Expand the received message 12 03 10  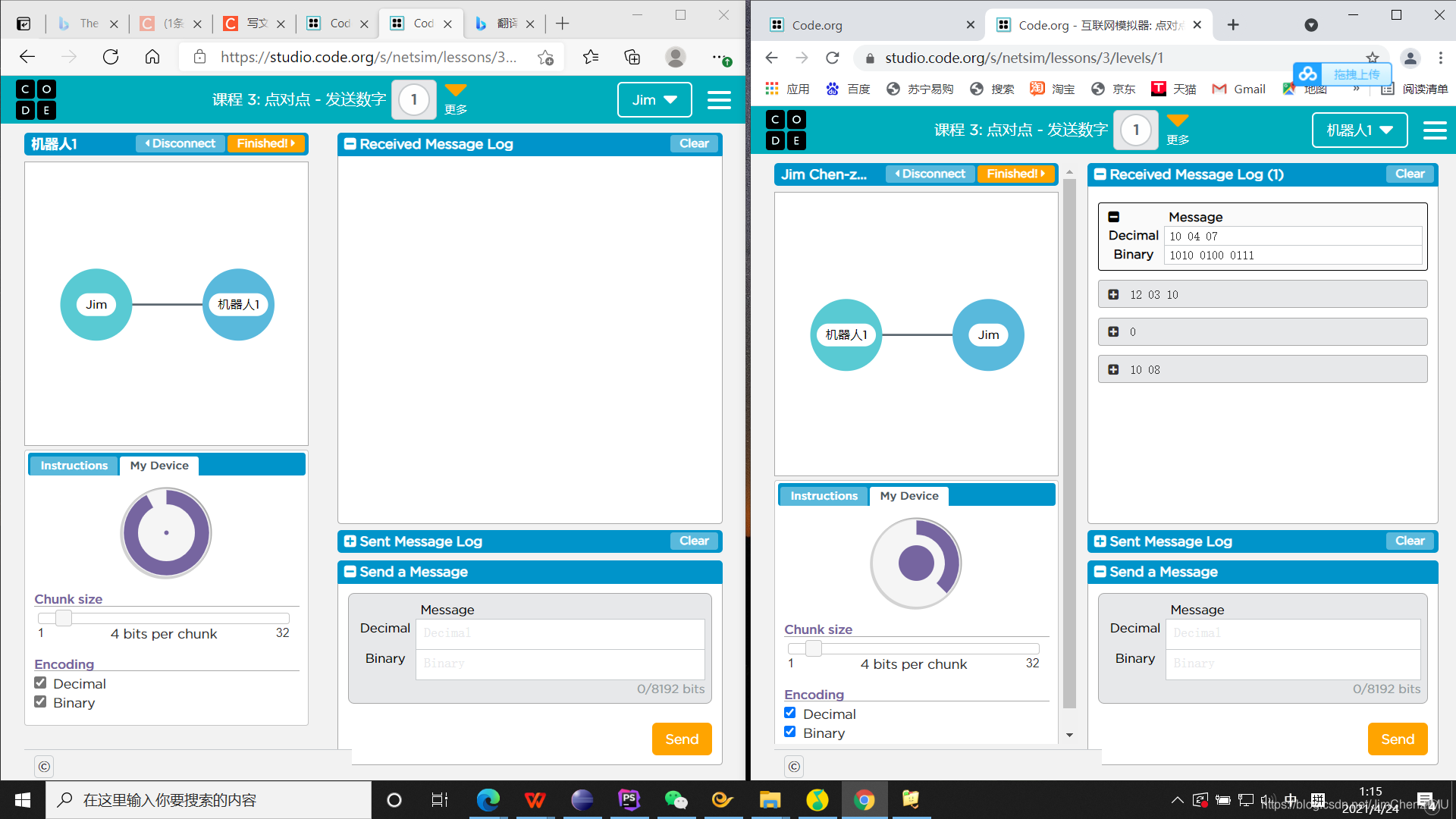[1113, 294]
